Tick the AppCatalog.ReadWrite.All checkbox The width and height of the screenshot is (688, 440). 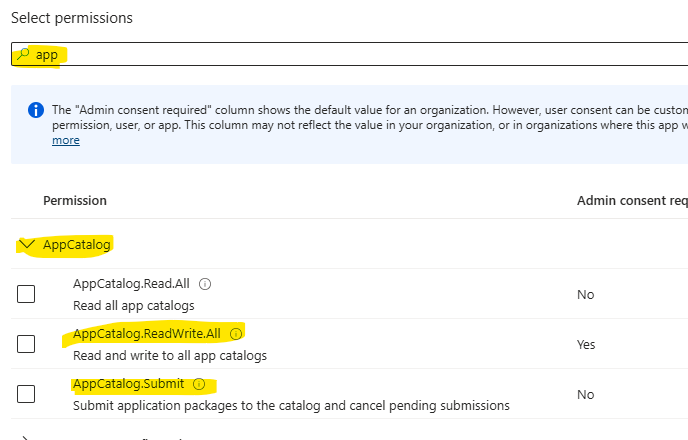[x=26, y=344]
